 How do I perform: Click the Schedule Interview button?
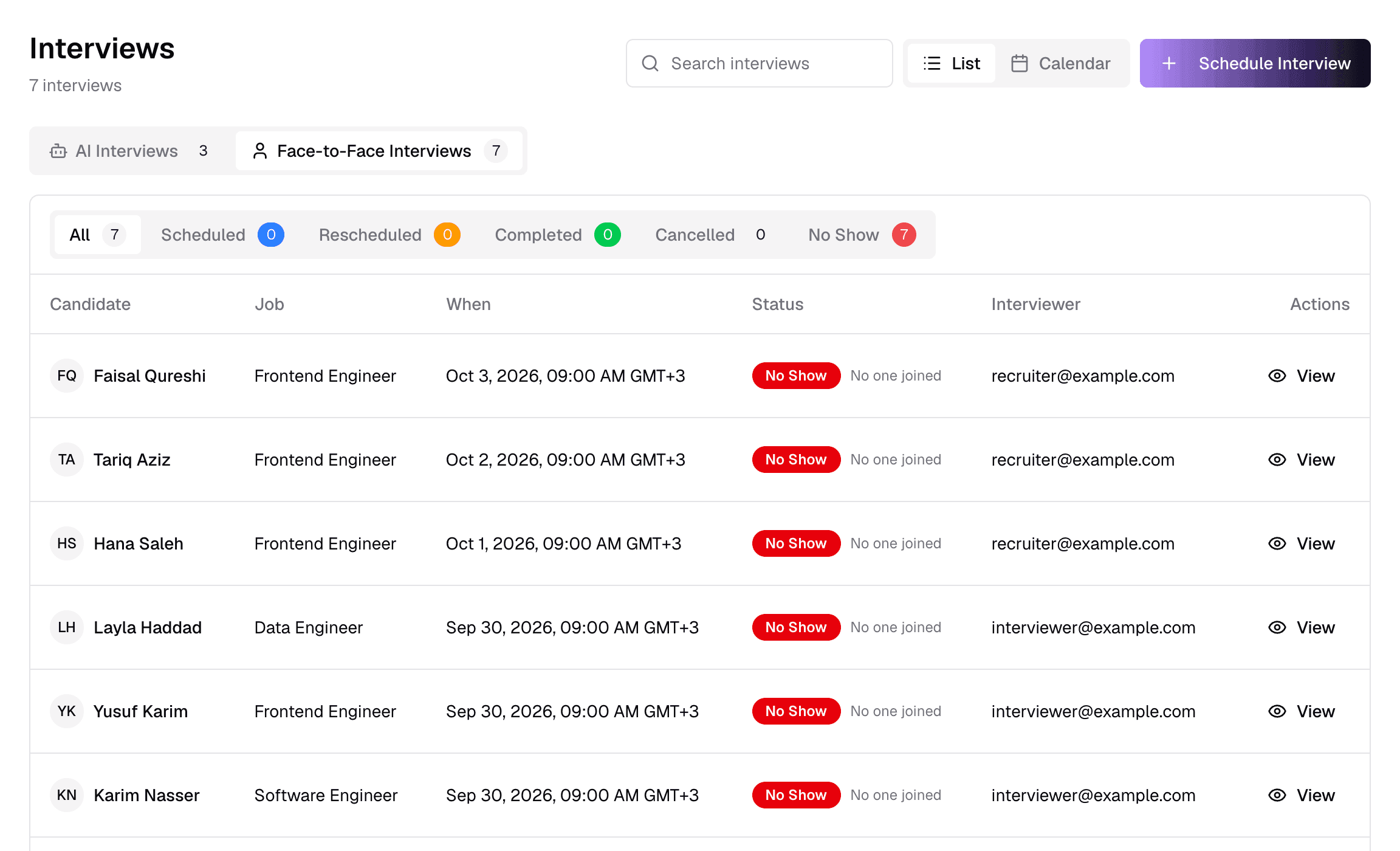pos(1255,63)
